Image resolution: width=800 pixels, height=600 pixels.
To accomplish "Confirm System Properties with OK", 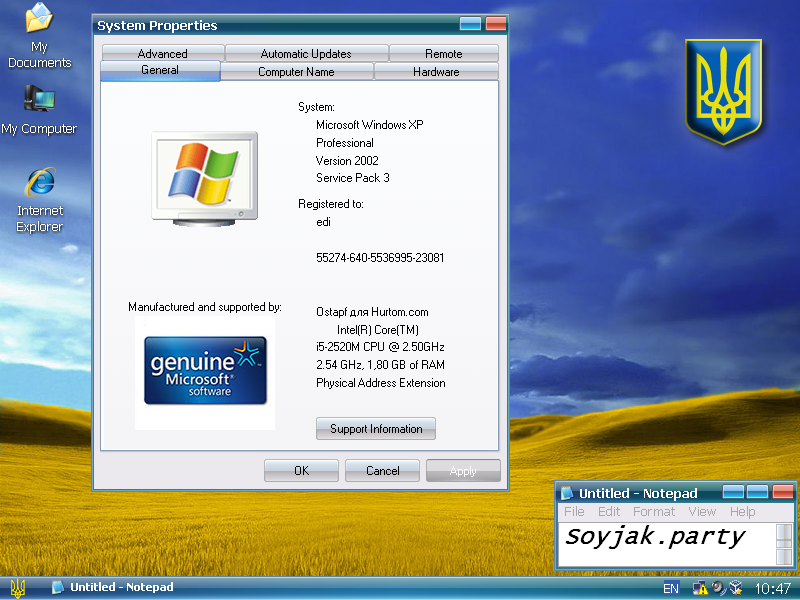I will [x=302, y=470].
